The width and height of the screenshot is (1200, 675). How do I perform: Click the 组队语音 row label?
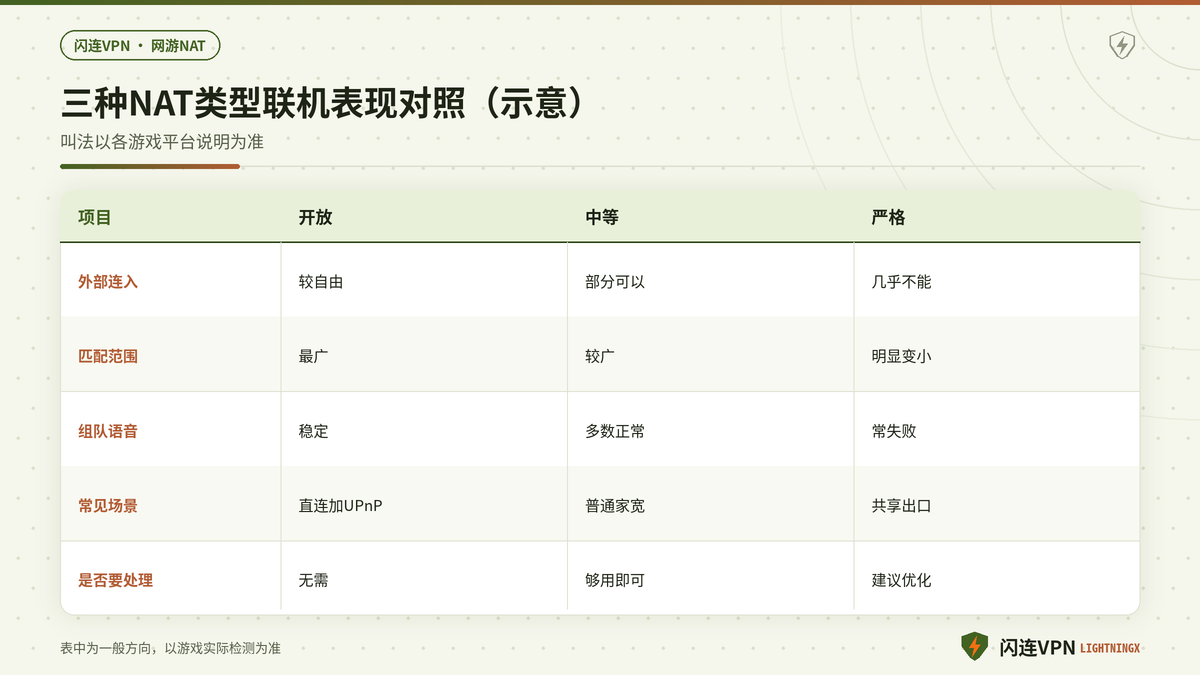point(108,431)
